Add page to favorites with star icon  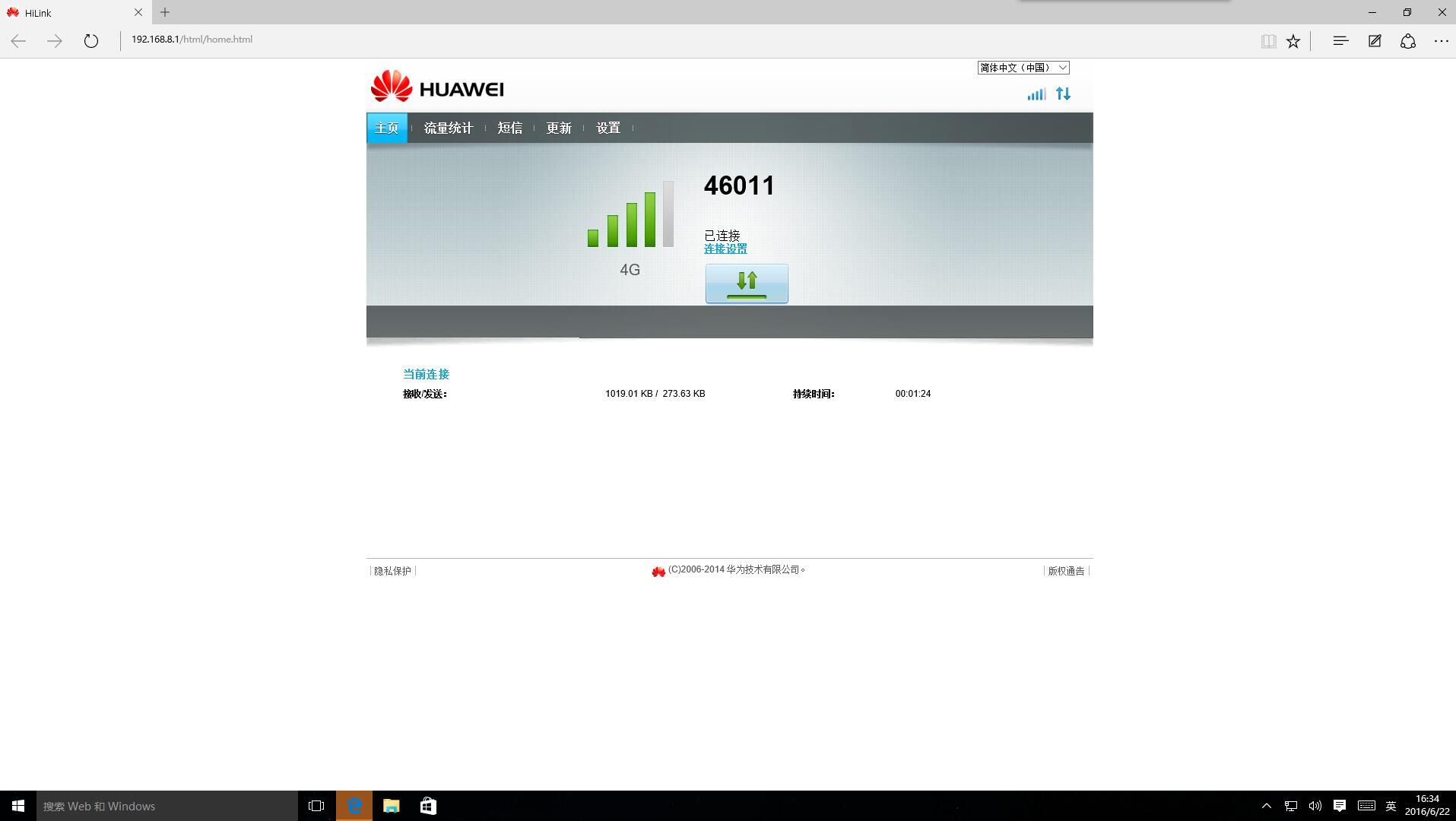[1293, 41]
